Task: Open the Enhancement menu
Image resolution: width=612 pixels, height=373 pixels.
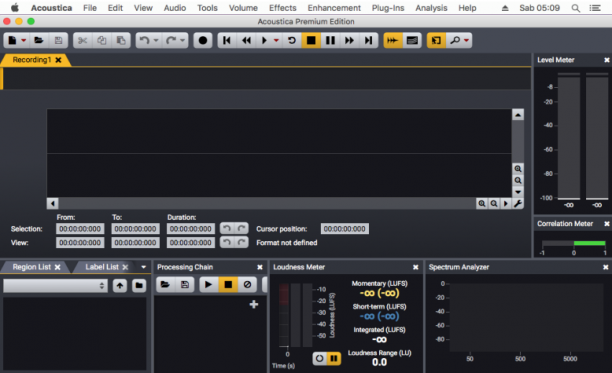Action: 334,8
